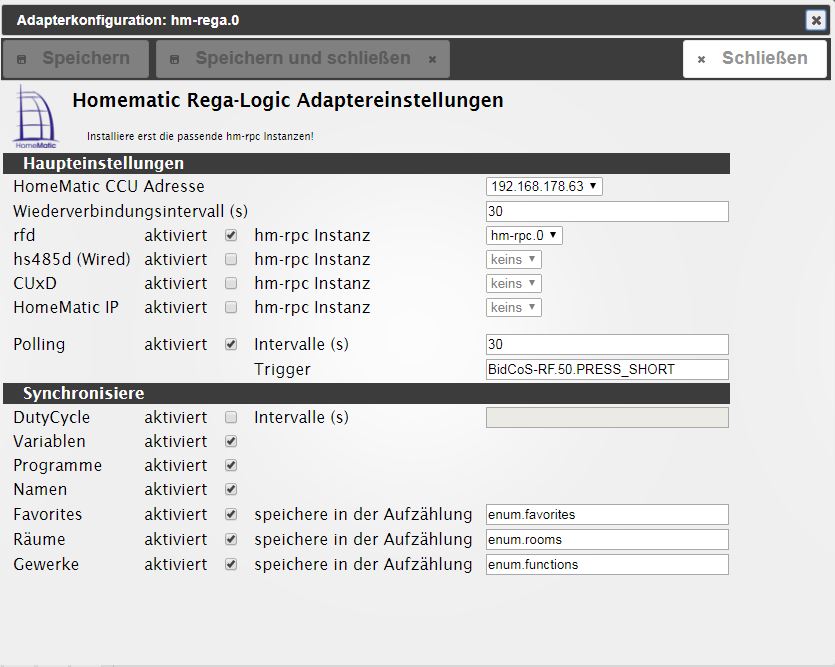Click the 'CUxD' label
Viewport: 835px width, 667px height.
[35, 283]
